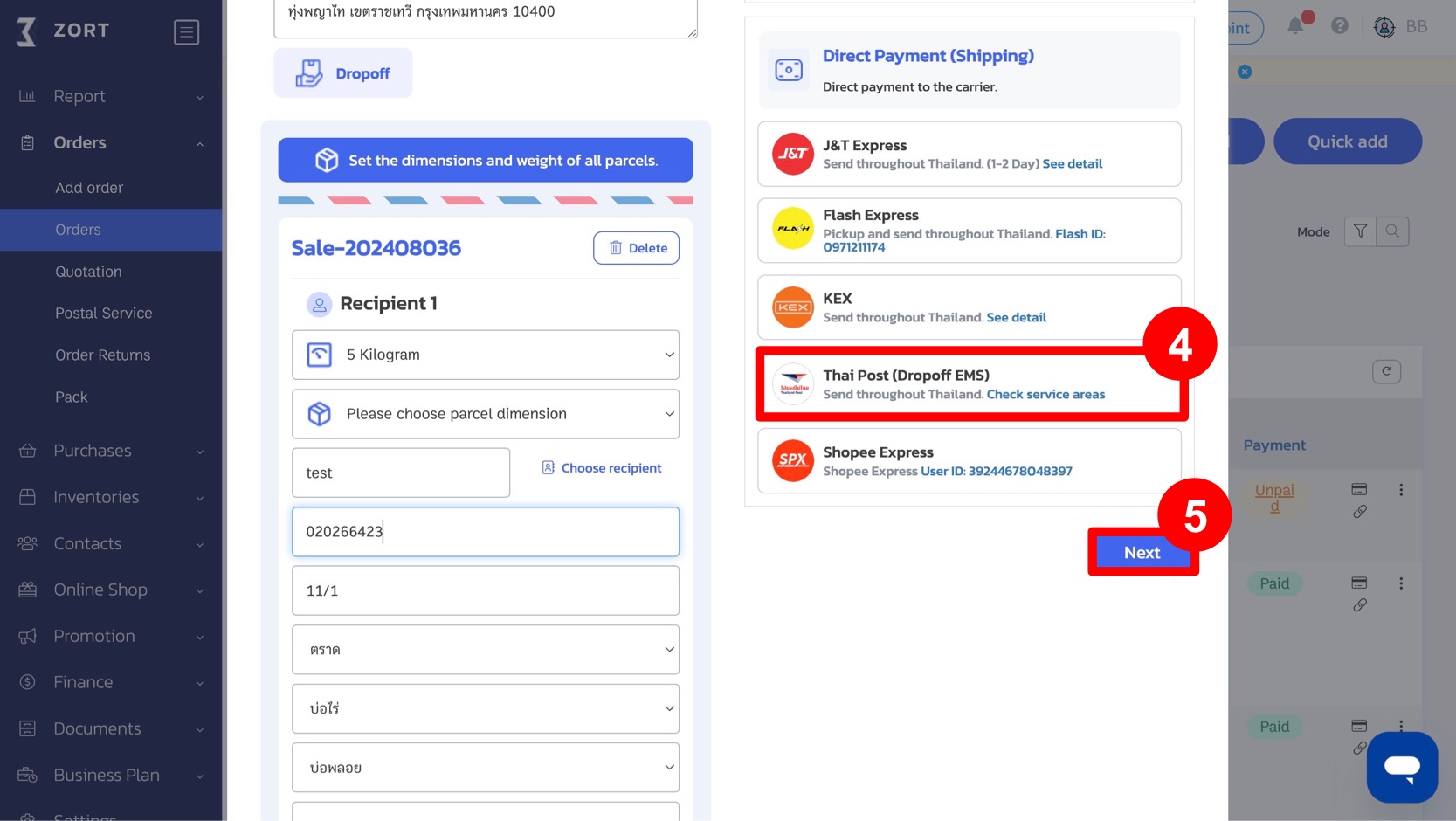Open the BB user profile icon
The height and width of the screenshot is (821, 1456).
pyautogui.click(x=1384, y=27)
